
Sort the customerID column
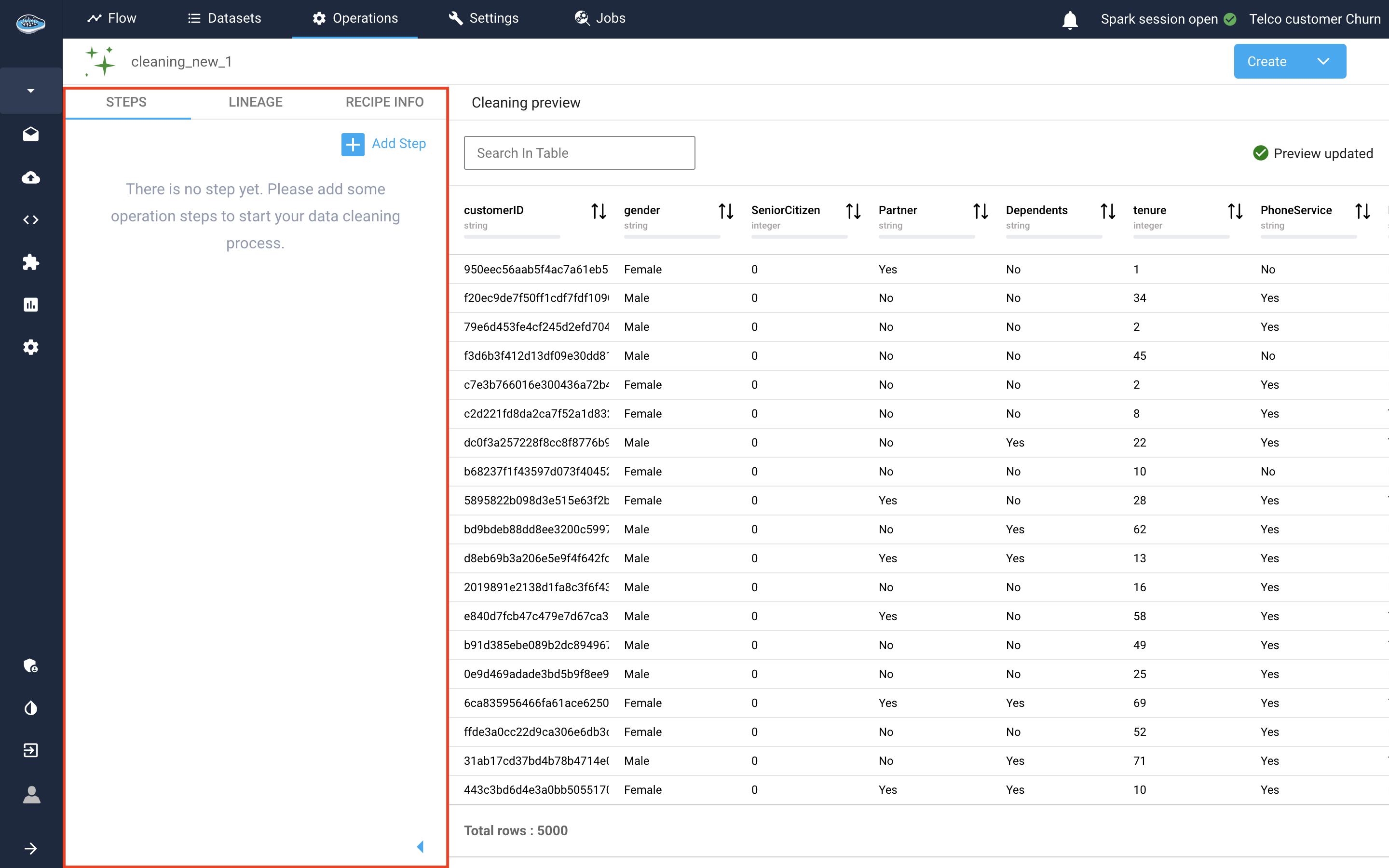point(599,211)
